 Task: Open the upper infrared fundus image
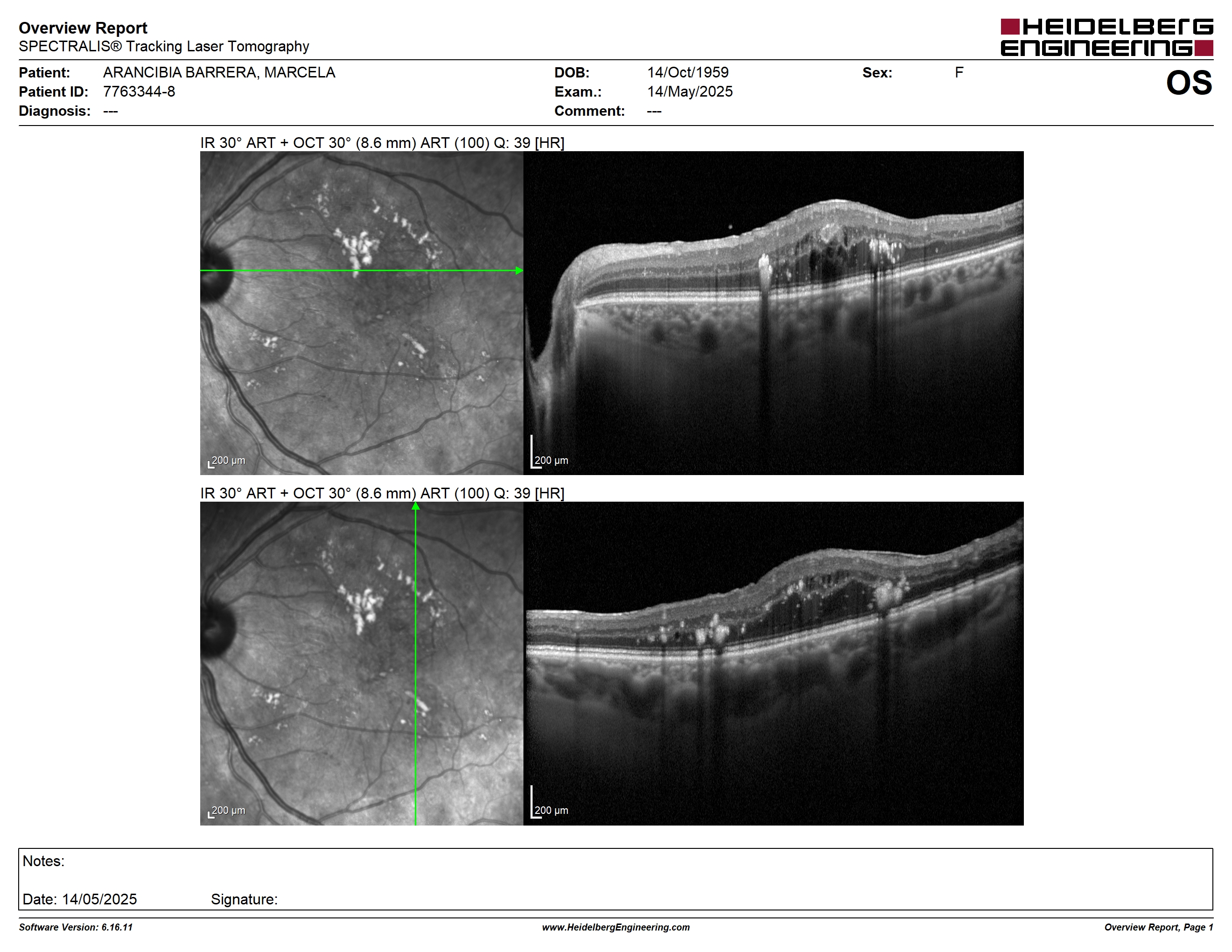362,313
